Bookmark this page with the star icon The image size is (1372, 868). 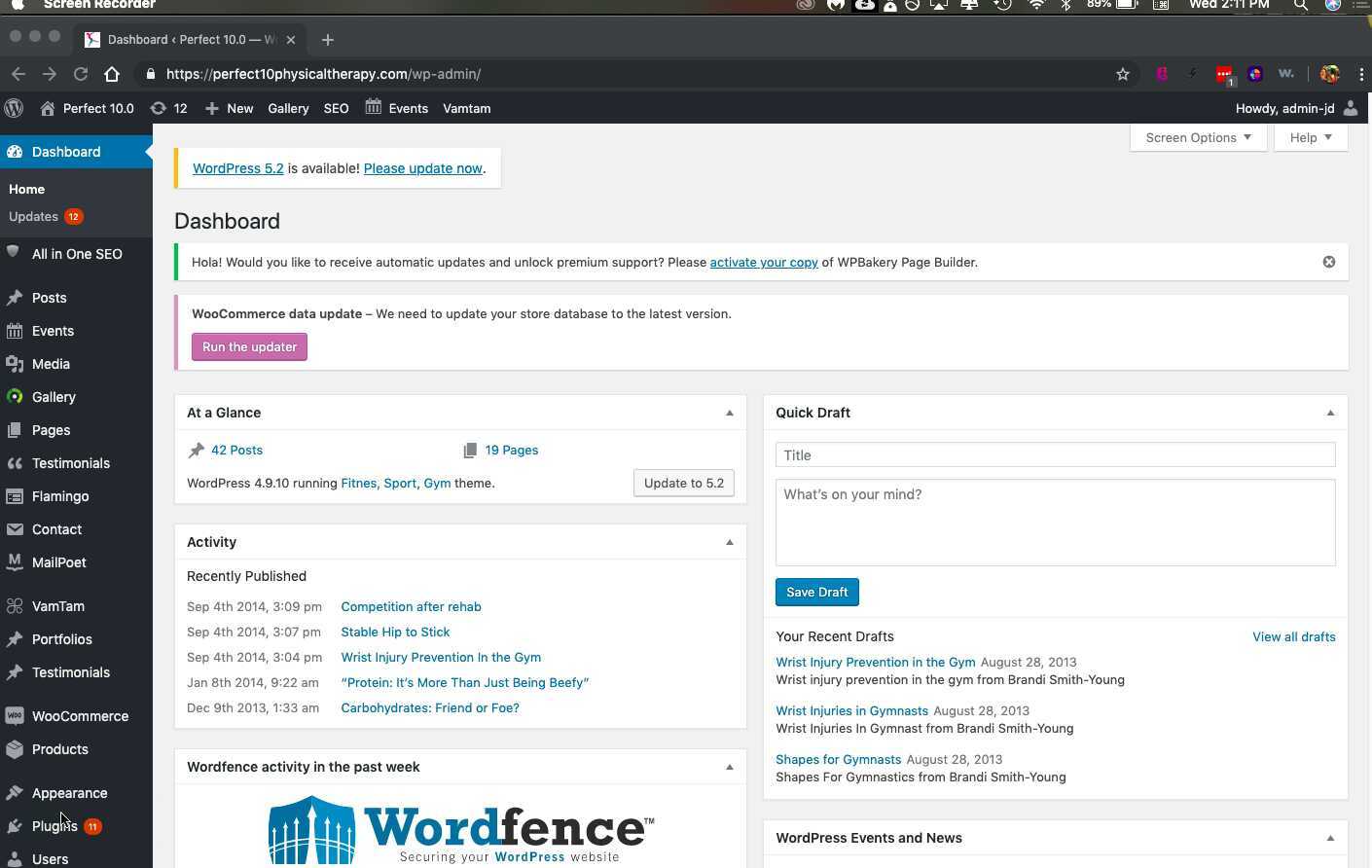1123,74
